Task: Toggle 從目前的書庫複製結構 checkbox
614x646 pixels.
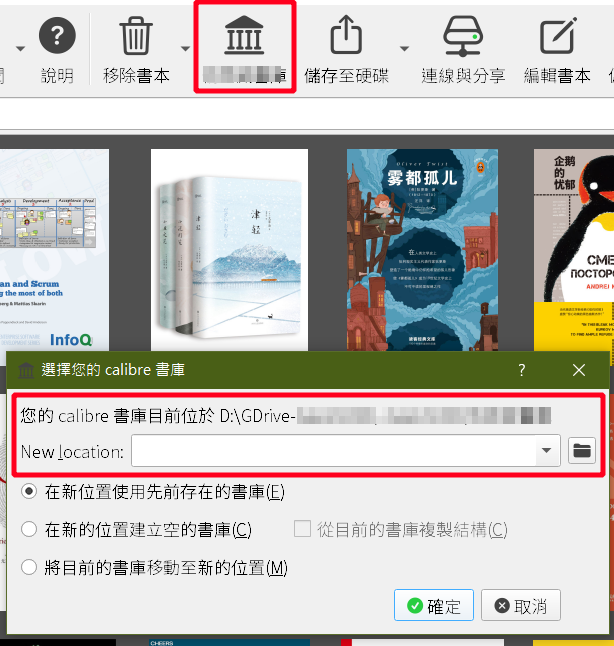Action: coord(301,530)
